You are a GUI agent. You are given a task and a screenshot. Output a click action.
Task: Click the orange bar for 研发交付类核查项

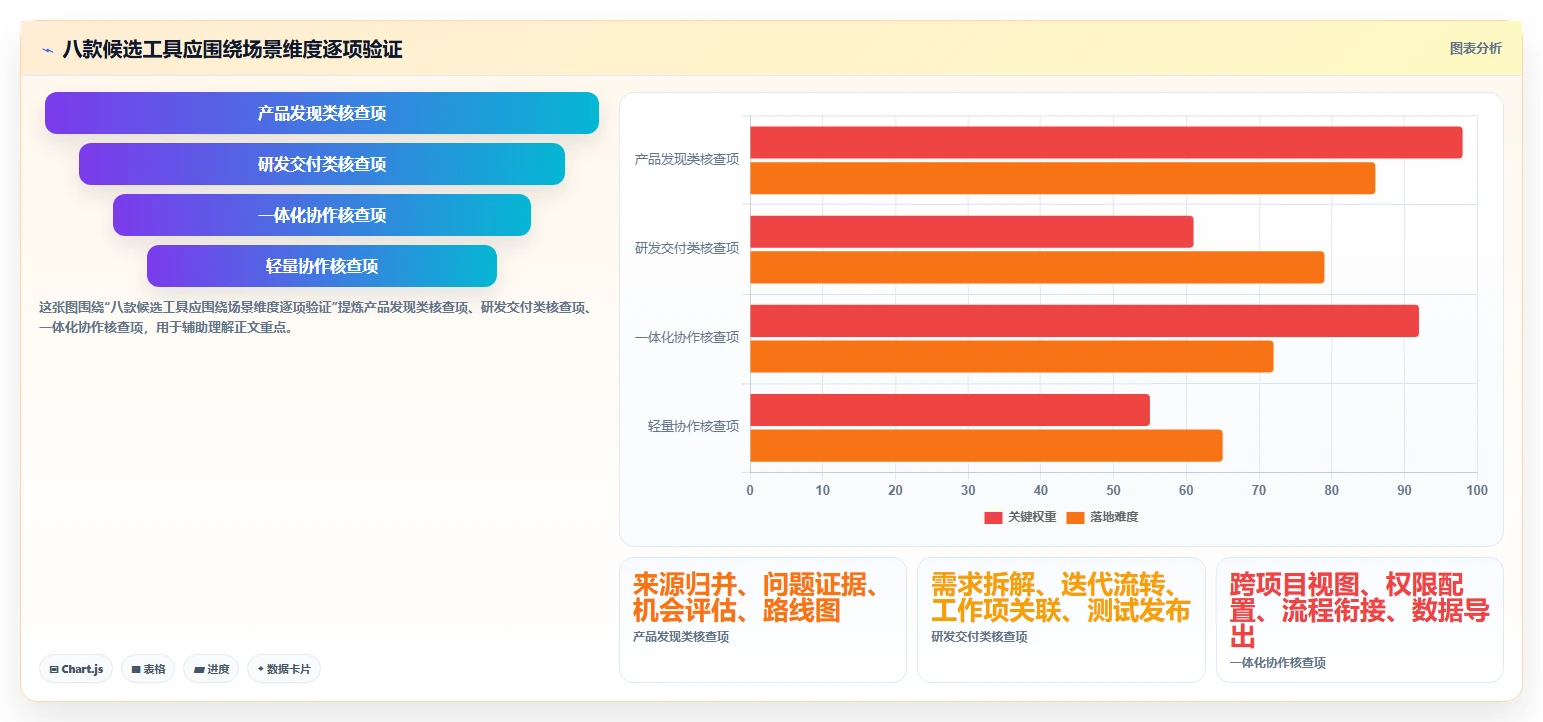tap(1037, 267)
